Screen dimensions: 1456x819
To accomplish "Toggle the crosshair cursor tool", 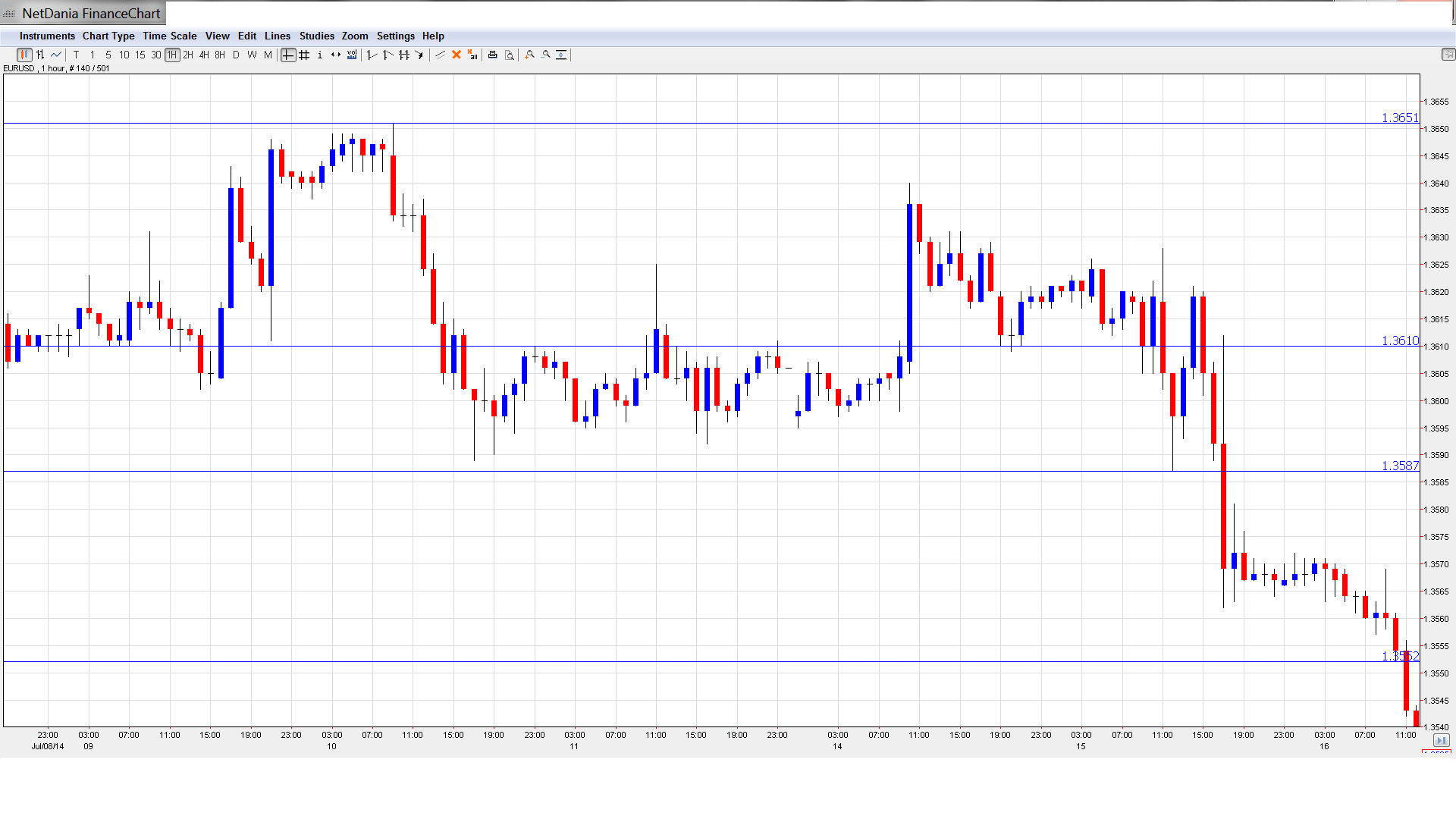I will point(288,55).
